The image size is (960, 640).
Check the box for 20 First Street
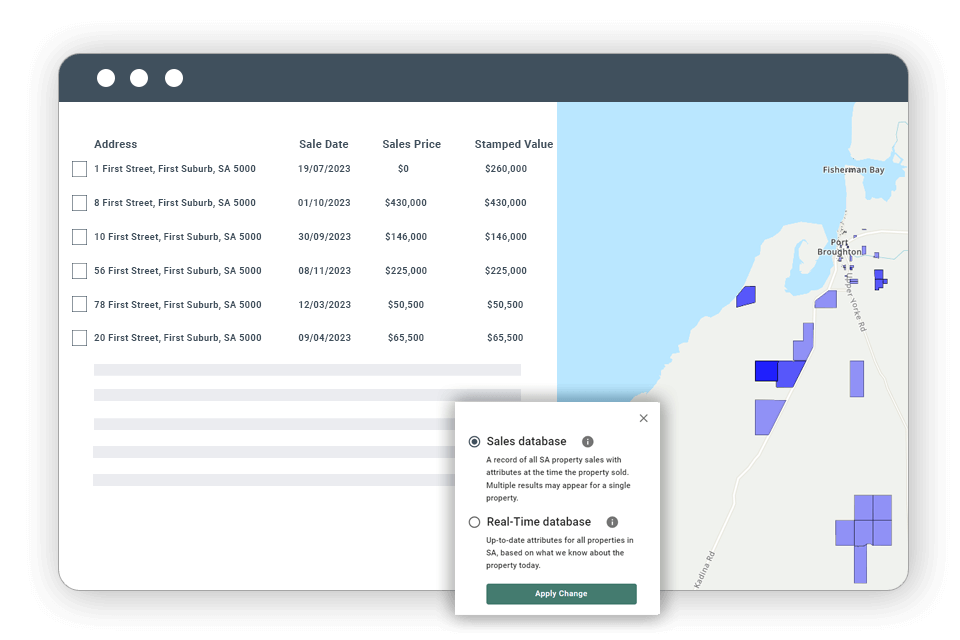79,338
